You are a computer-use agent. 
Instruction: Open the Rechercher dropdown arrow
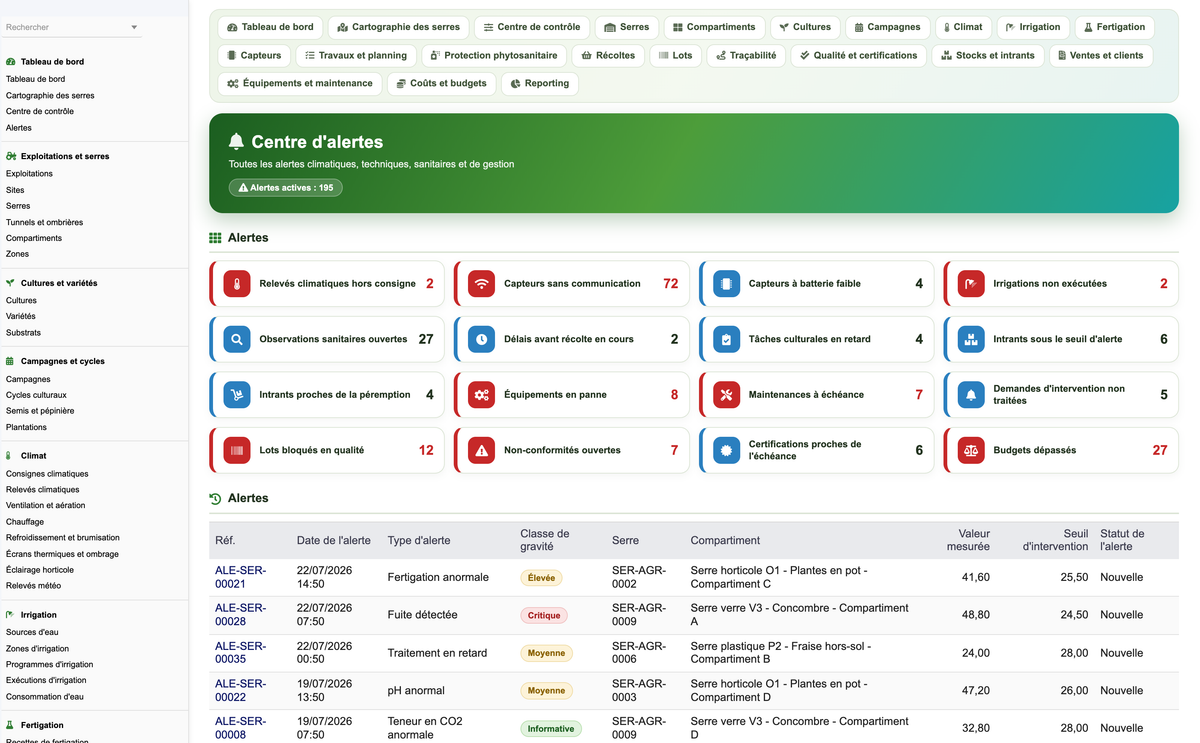click(134, 28)
